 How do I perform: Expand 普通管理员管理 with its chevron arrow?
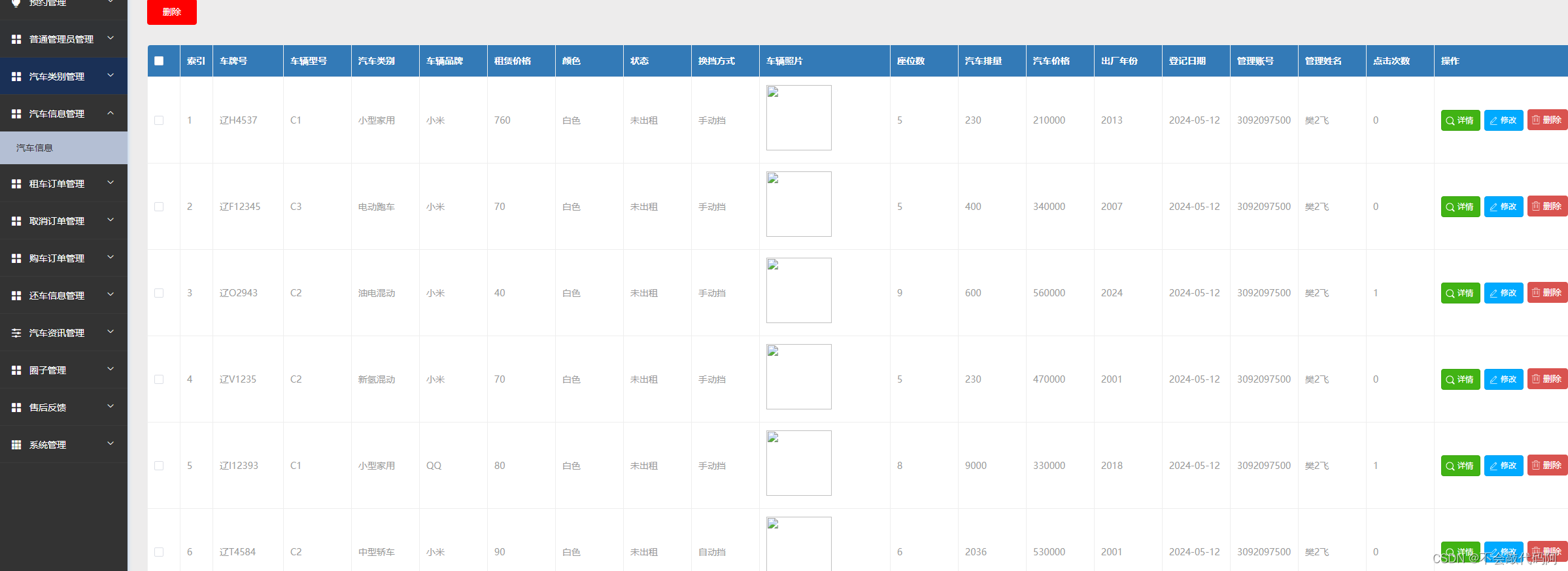click(111, 38)
